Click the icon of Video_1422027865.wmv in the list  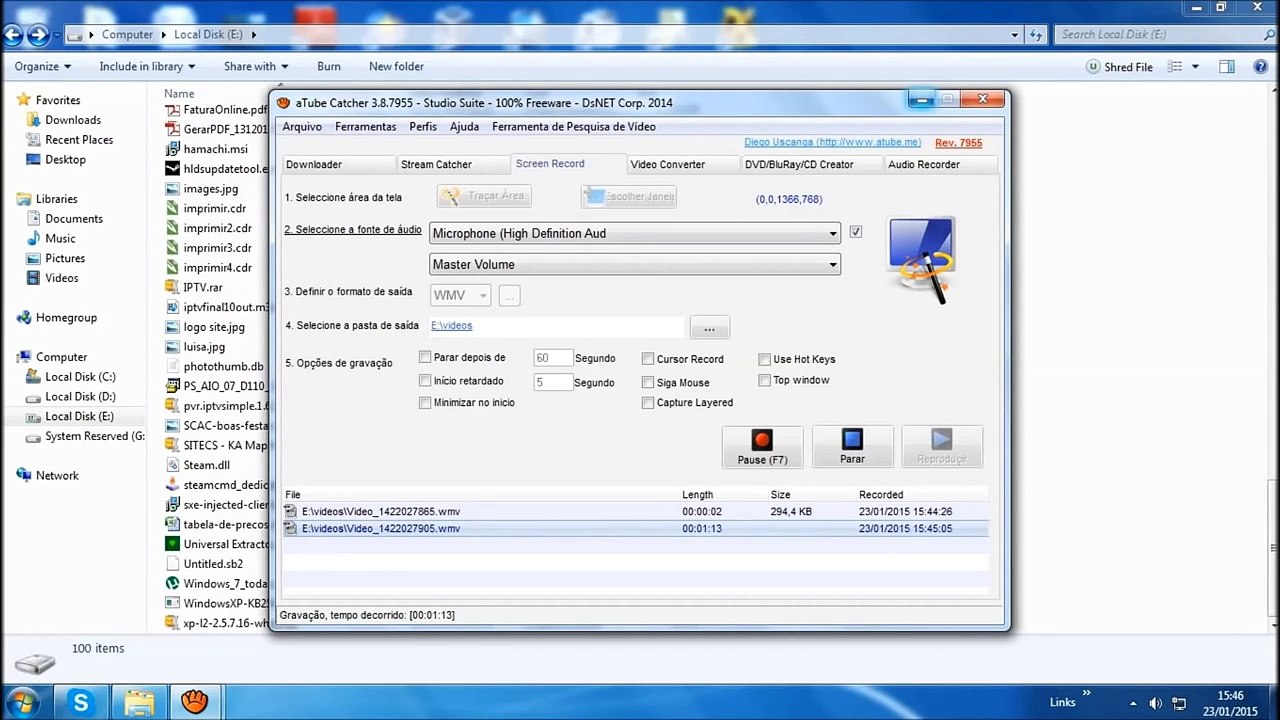291,512
